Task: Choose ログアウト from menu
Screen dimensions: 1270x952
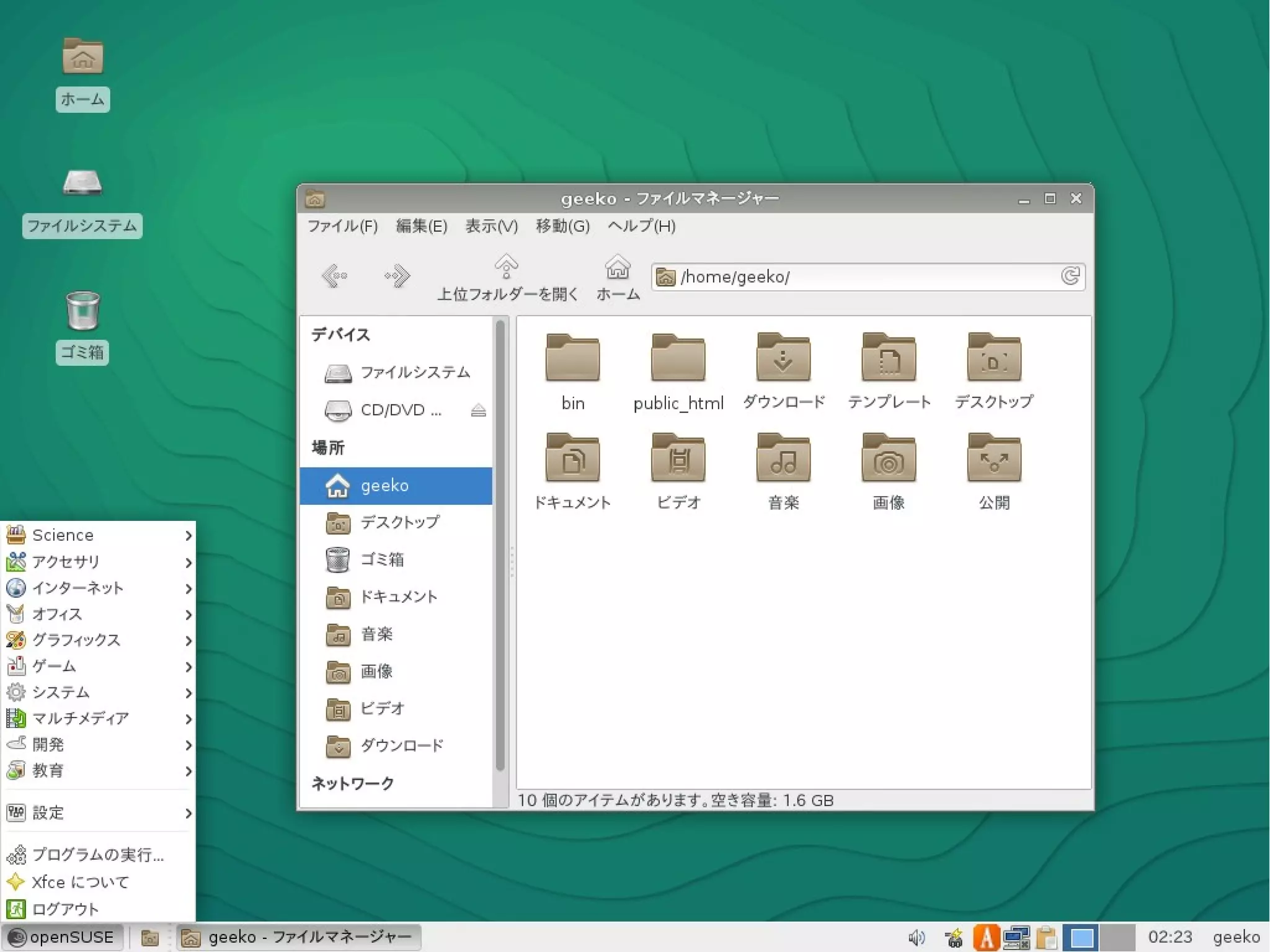Action: pos(99,909)
